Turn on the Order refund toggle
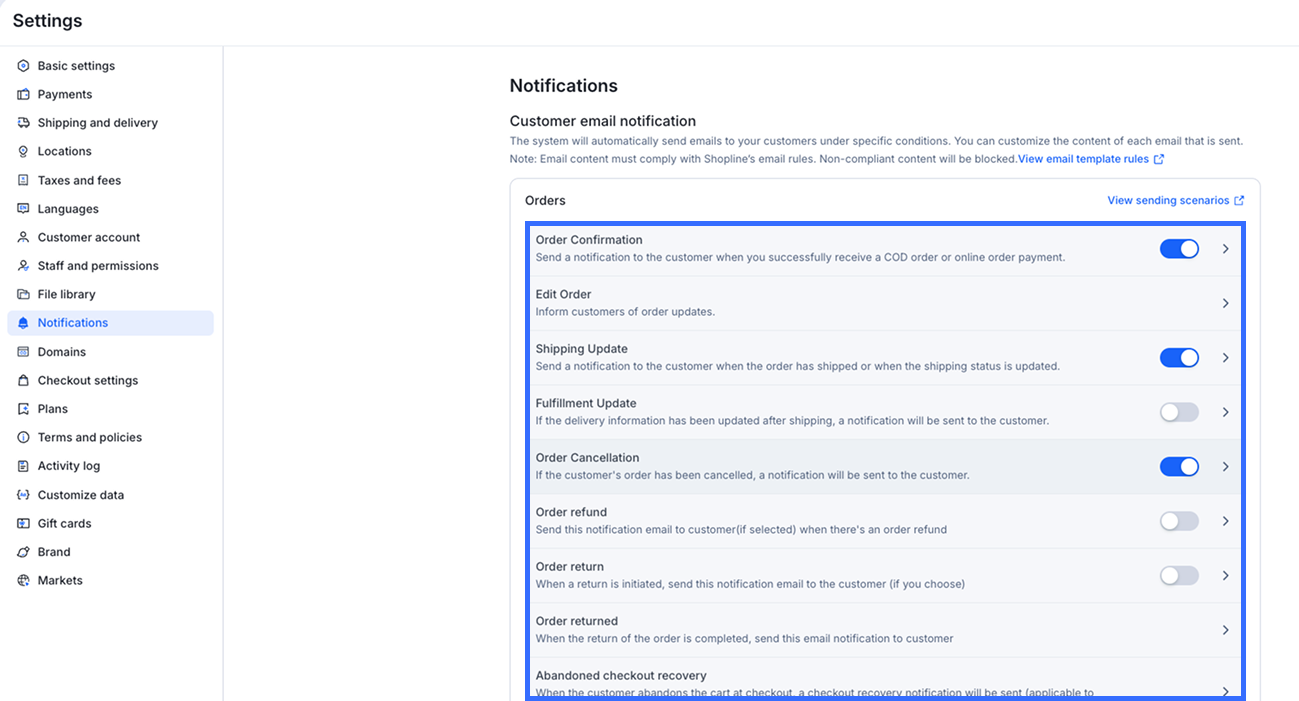The image size is (1299, 701). click(1179, 521)
